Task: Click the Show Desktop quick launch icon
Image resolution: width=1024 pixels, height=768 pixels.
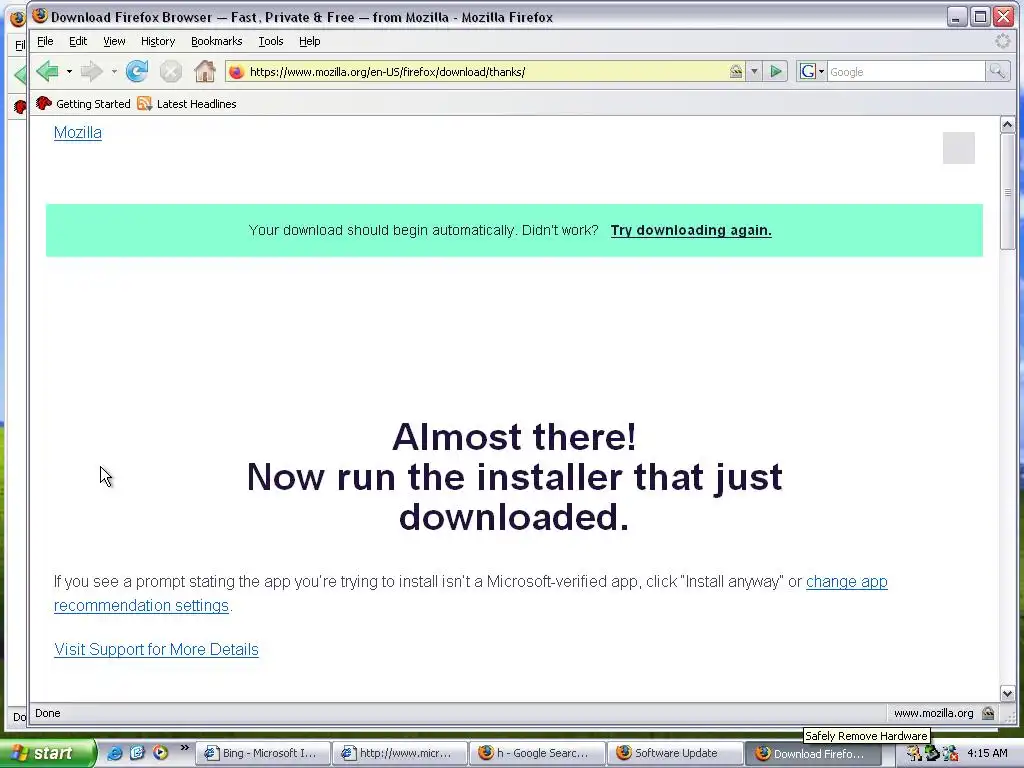Action: point(137,753)
